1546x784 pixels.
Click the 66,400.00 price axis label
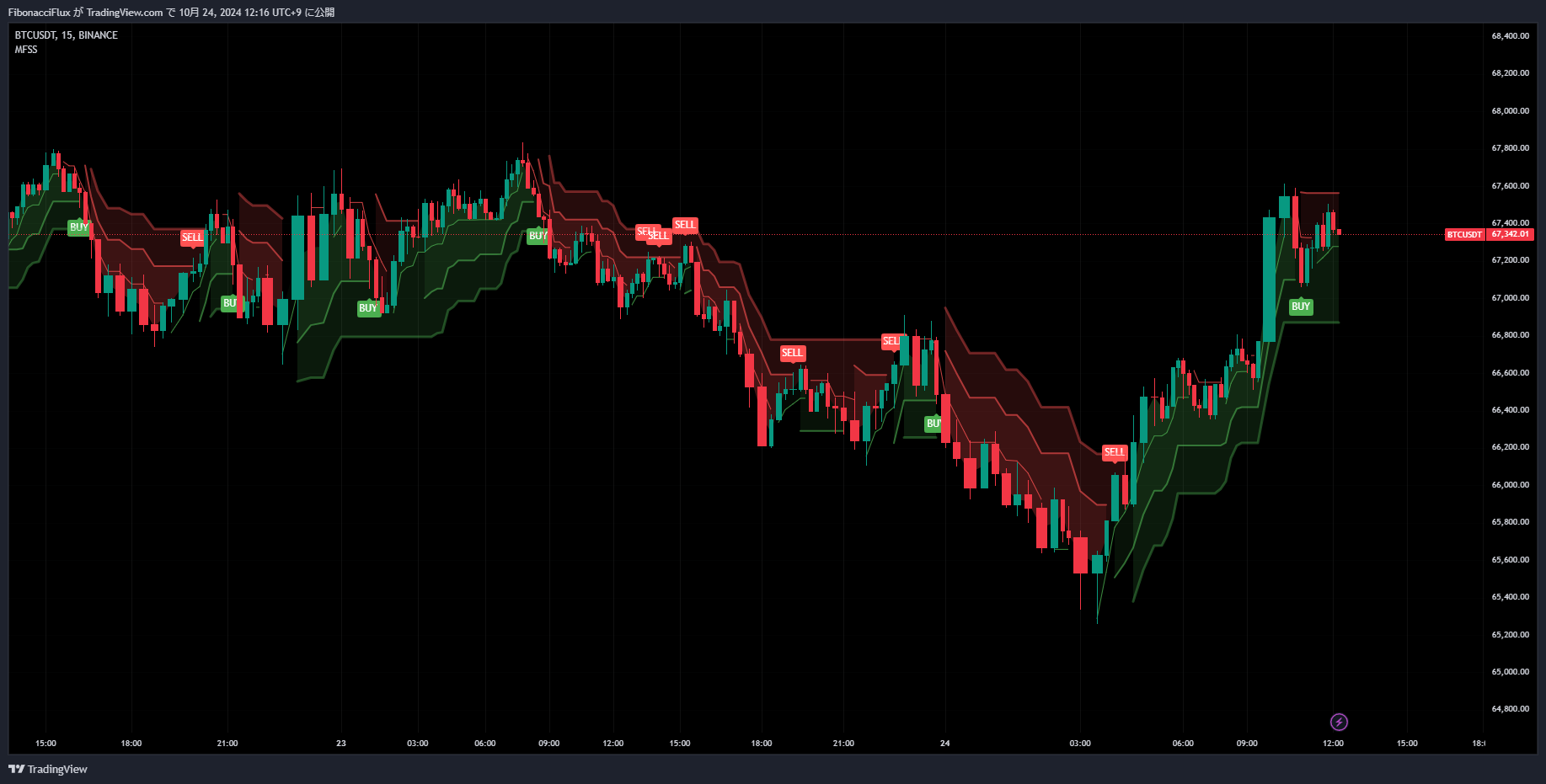click(x=1510, y=410)
